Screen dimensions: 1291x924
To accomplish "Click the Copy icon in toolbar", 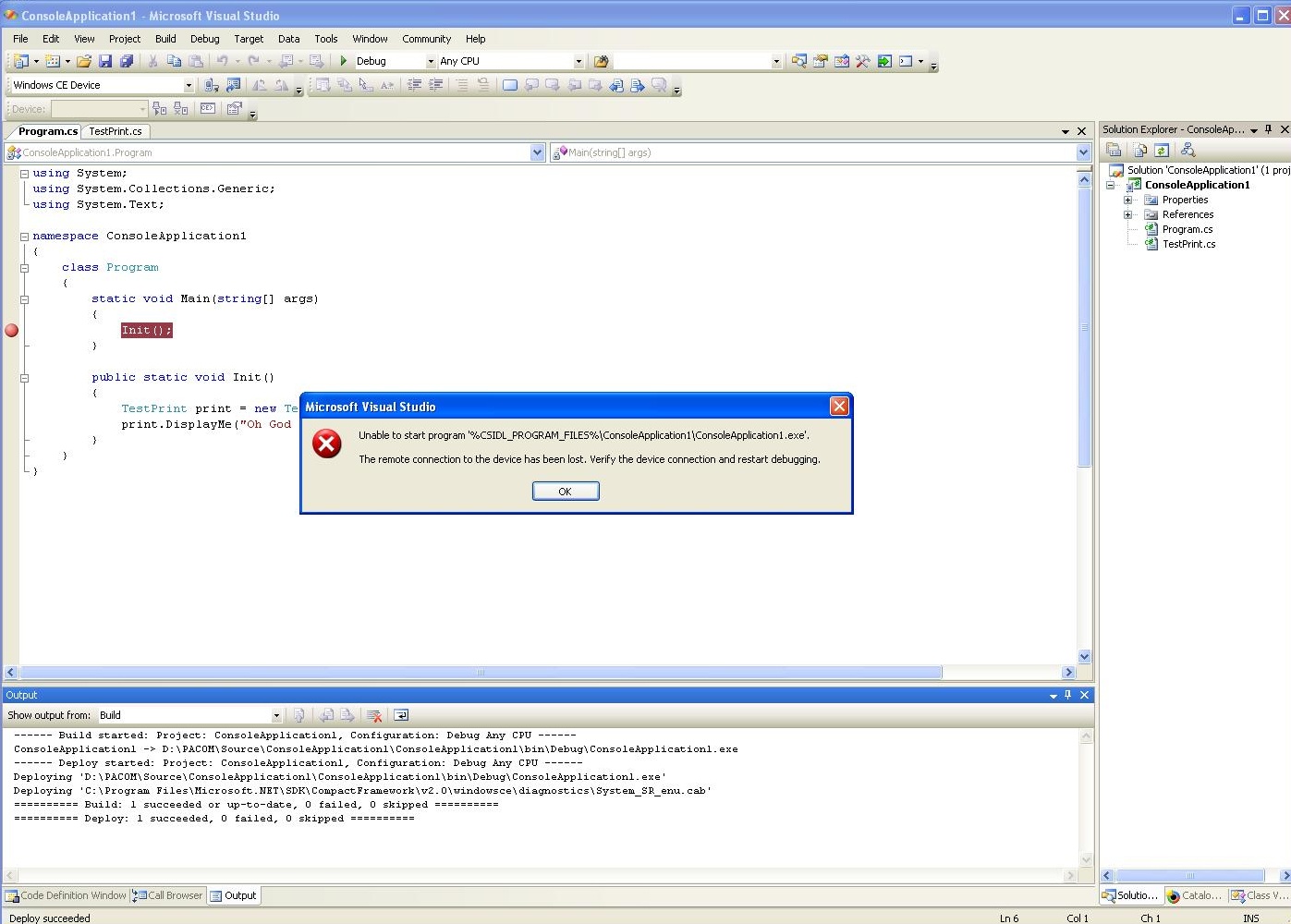I will click(x=174, y=61).
